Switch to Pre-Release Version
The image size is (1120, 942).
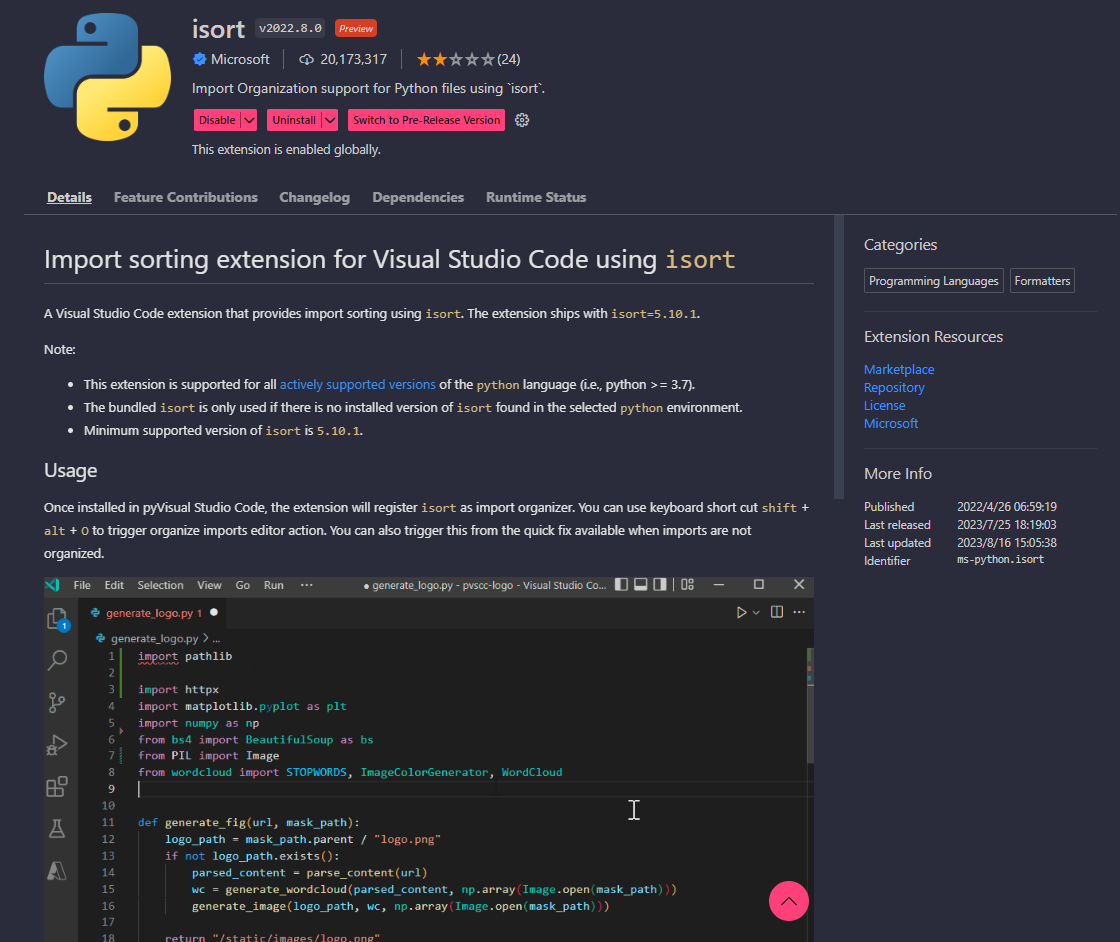point(426,120)
